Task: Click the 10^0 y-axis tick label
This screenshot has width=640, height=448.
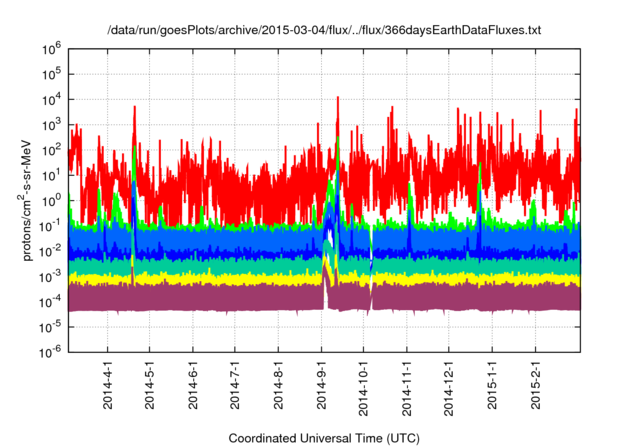Action: pos(51,201)
